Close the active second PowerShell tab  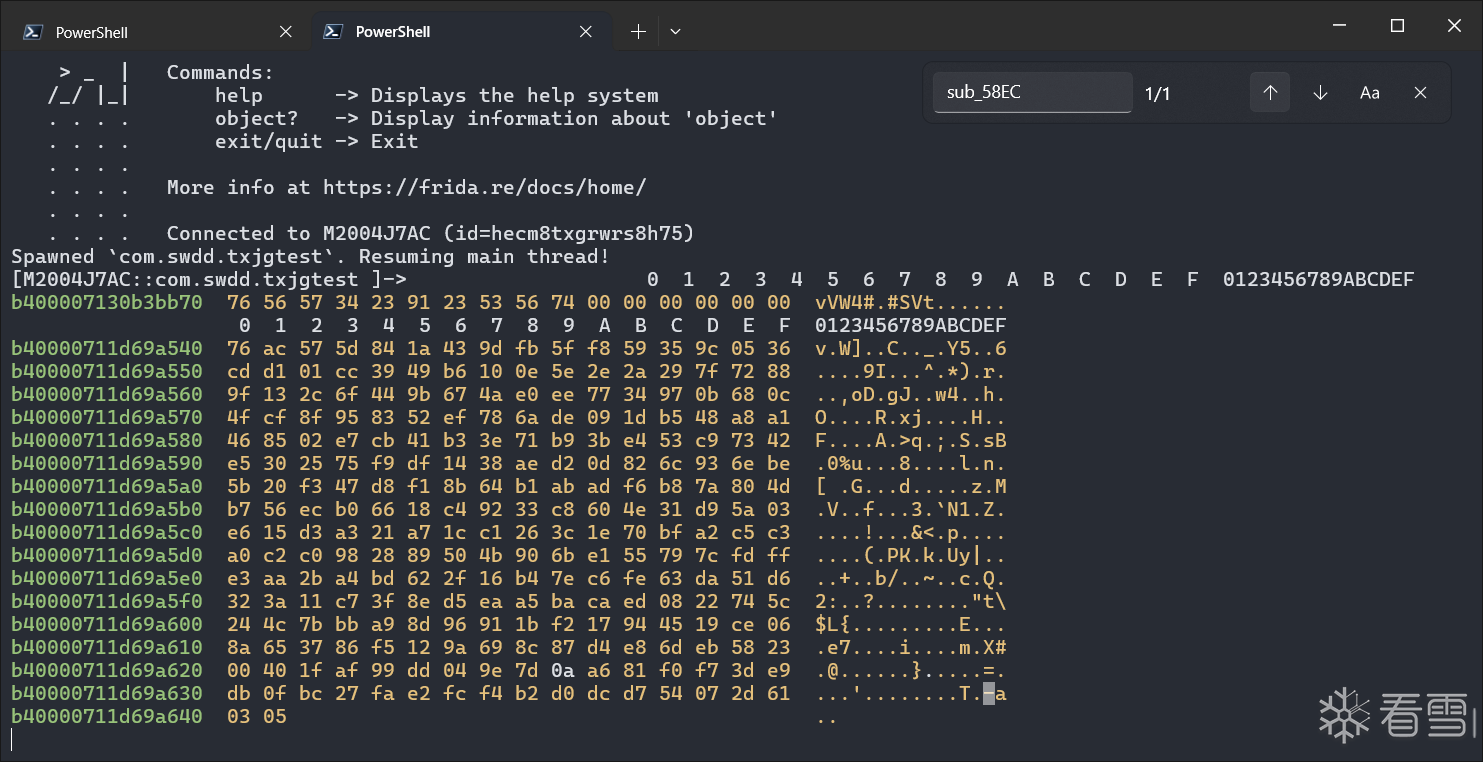tap(587, 32)
